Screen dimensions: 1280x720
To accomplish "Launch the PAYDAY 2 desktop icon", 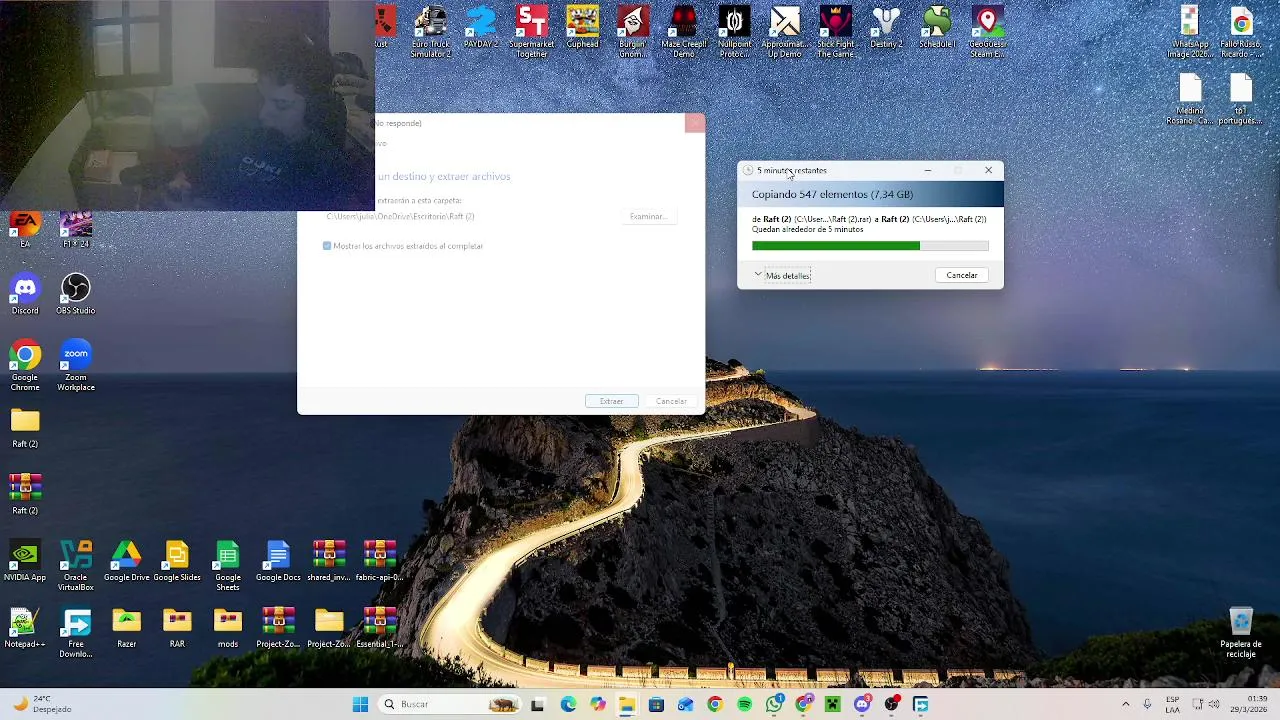I will [x=481, y=28].
